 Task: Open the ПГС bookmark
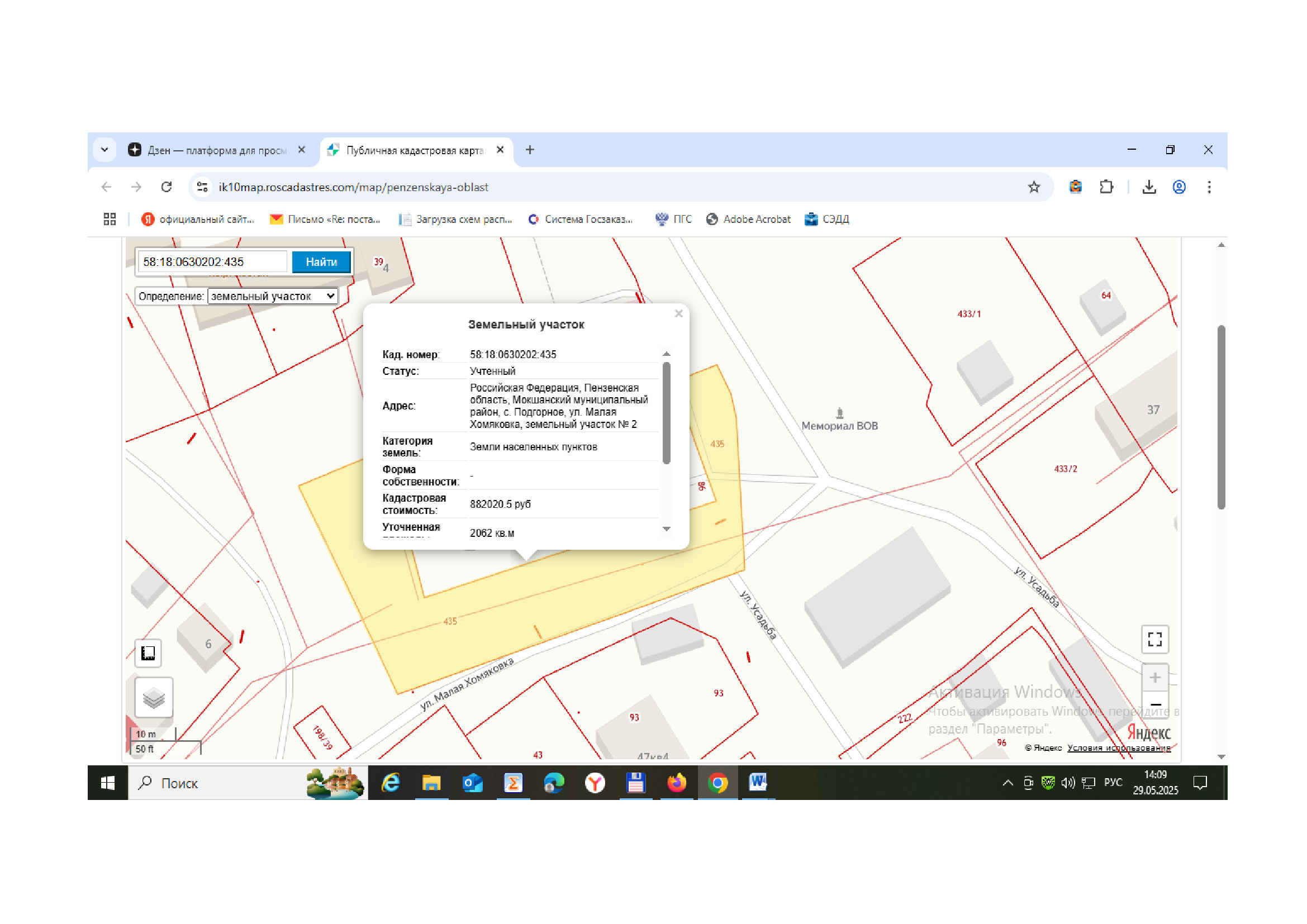[x=673, y=219]
